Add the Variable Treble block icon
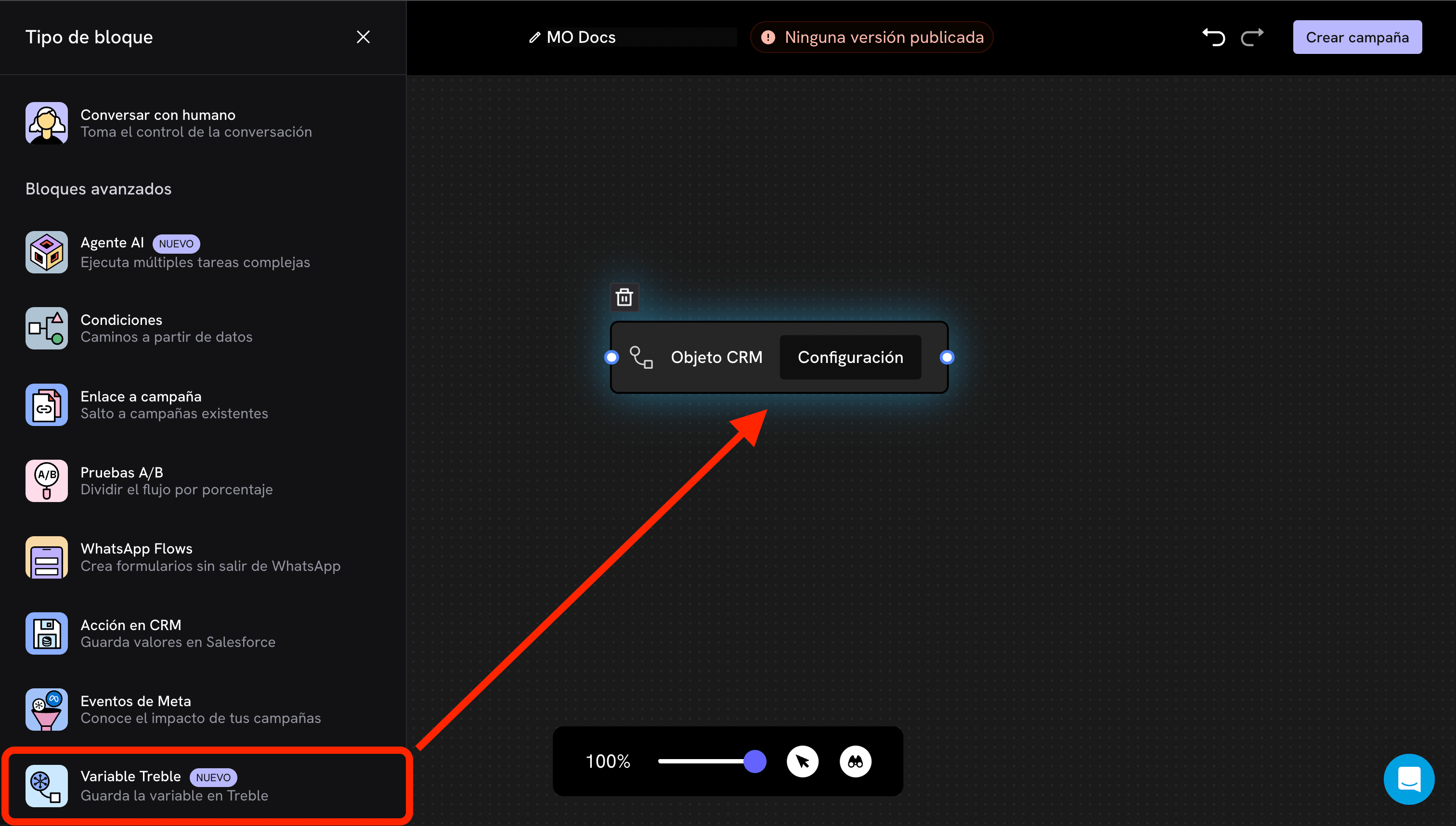Screen dimensions: 1456x826 [47, 786]
